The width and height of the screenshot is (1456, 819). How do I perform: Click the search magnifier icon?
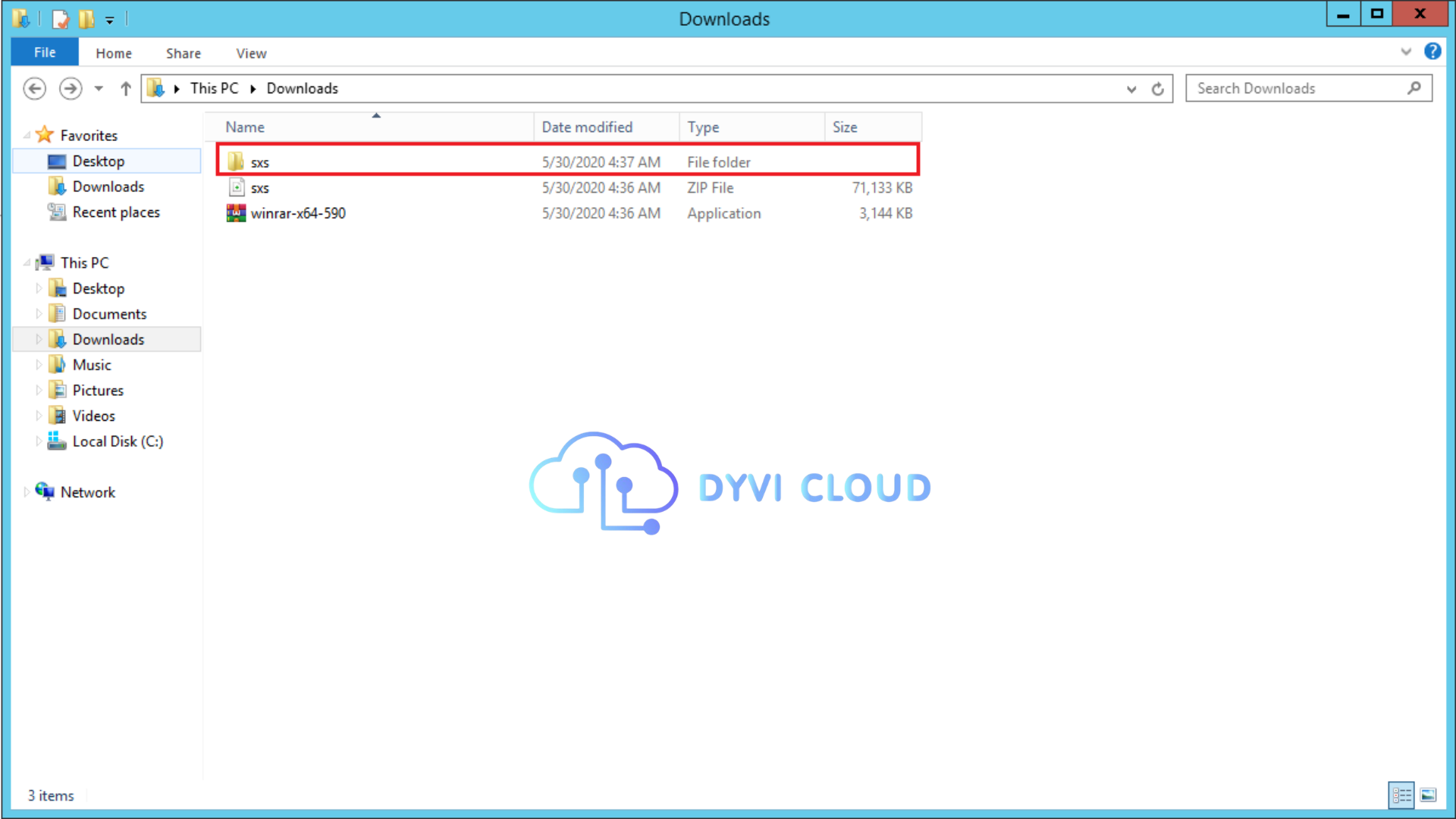(x=1414, y=88)
